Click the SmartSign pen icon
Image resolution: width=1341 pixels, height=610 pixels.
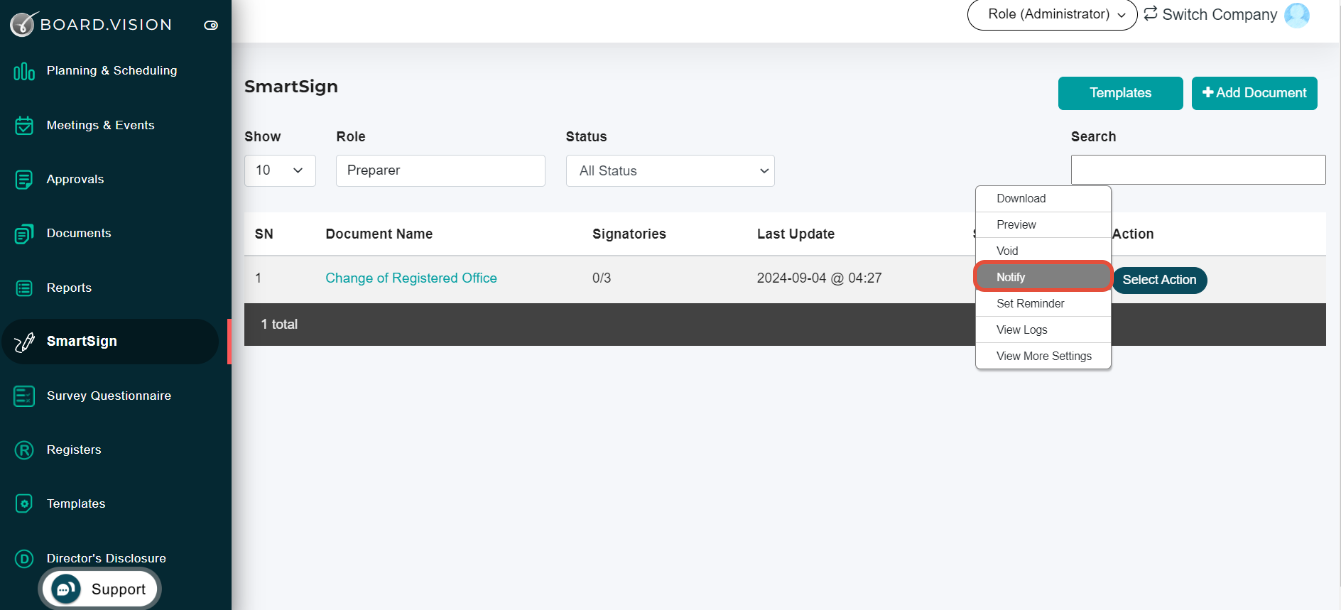pyautogui.click(x=24, y=342)
